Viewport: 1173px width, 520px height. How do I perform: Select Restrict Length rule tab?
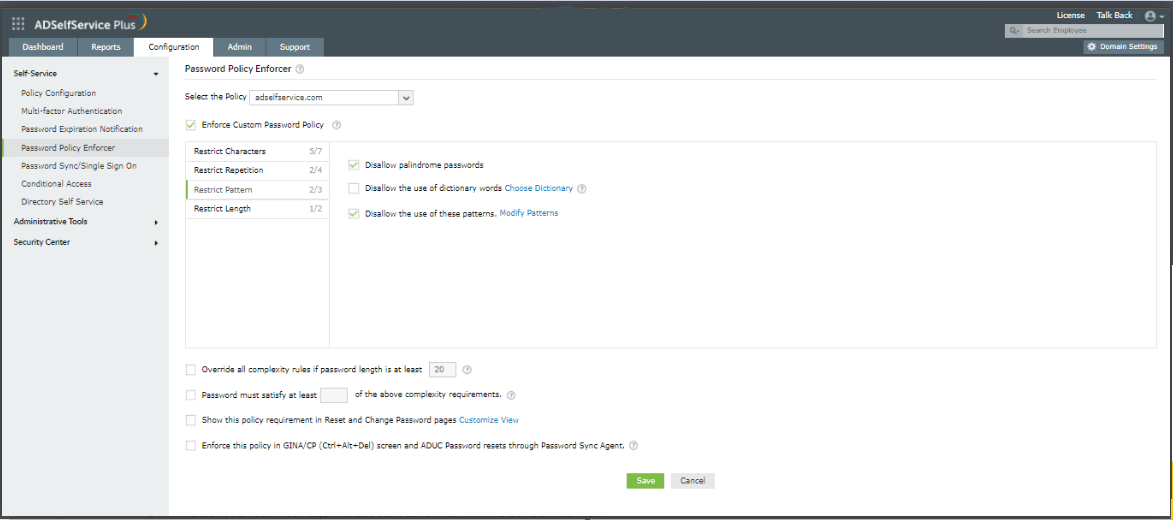click(x=257, y=209)
